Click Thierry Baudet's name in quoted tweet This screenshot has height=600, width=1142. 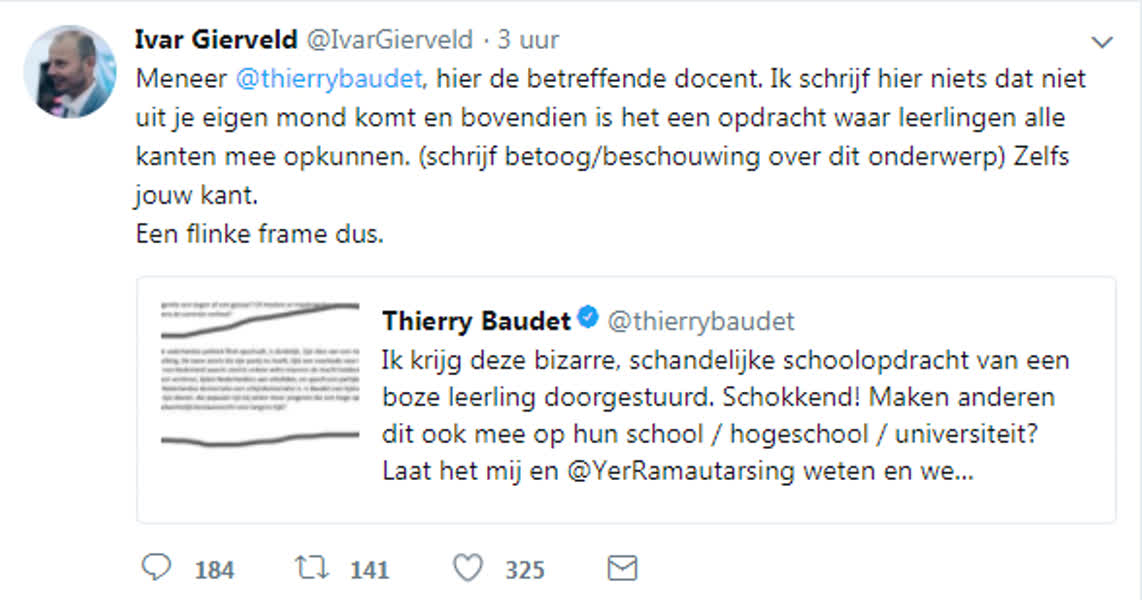475,321
